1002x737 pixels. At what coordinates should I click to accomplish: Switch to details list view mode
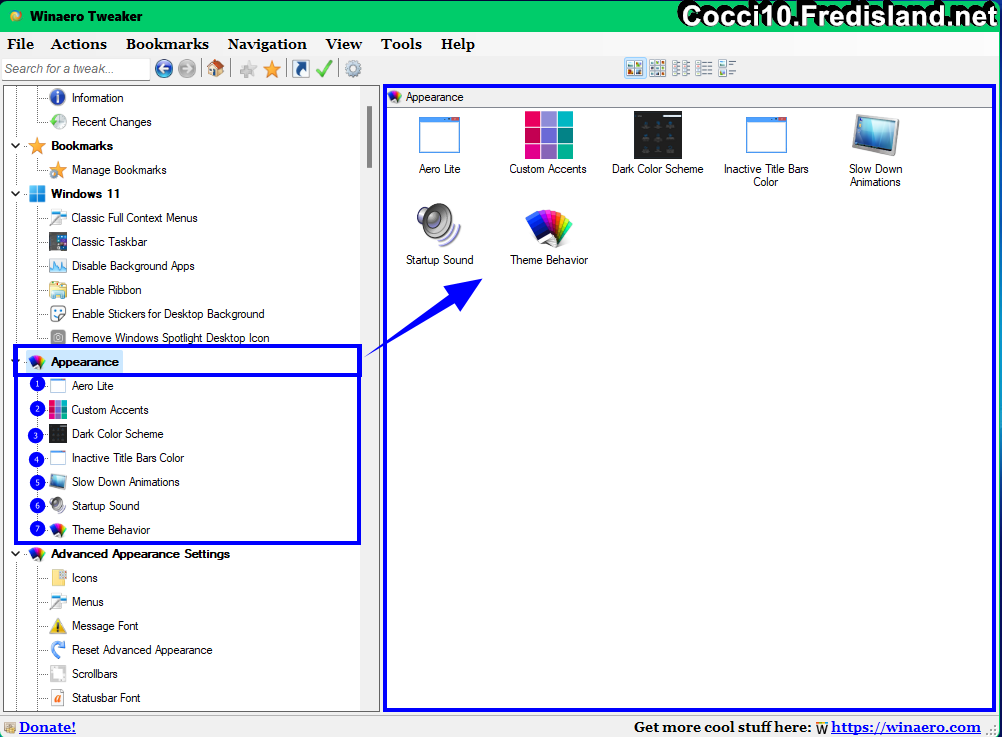[x=704, y=68]
